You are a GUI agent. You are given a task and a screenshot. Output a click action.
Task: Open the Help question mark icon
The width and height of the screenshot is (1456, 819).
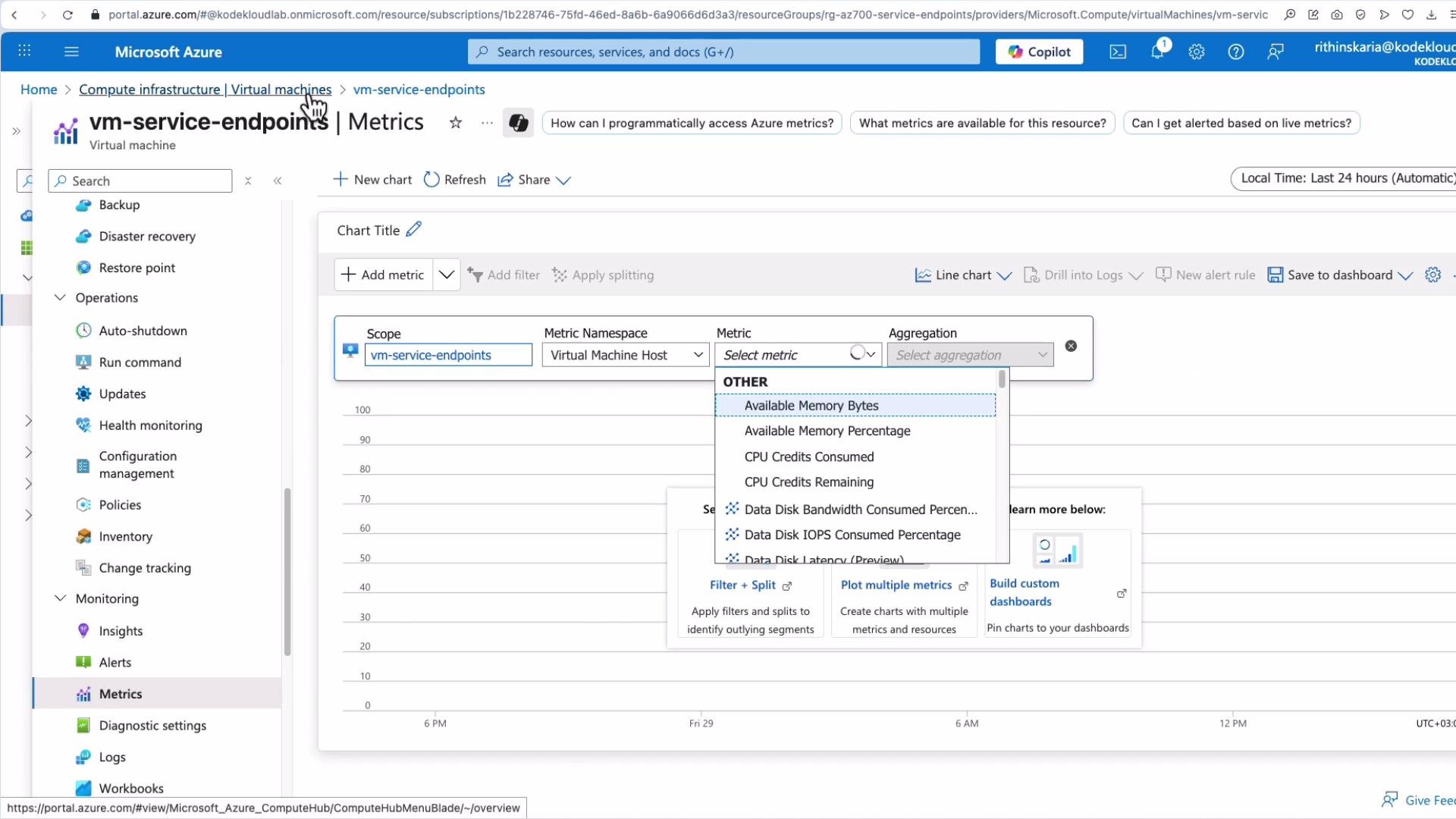(1236, 52)
